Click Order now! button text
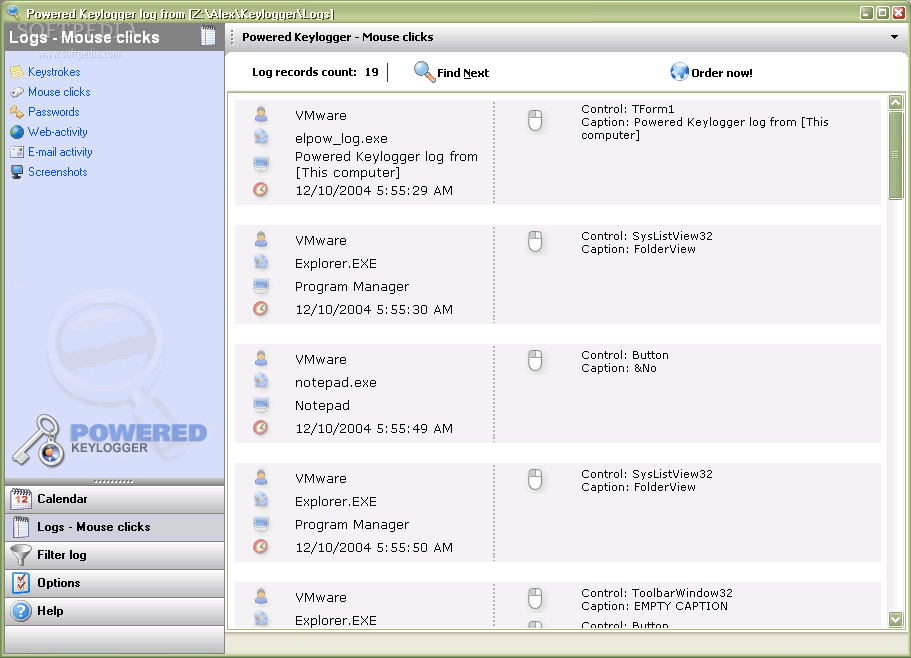The image size is (911, 658). coord(722,73)
